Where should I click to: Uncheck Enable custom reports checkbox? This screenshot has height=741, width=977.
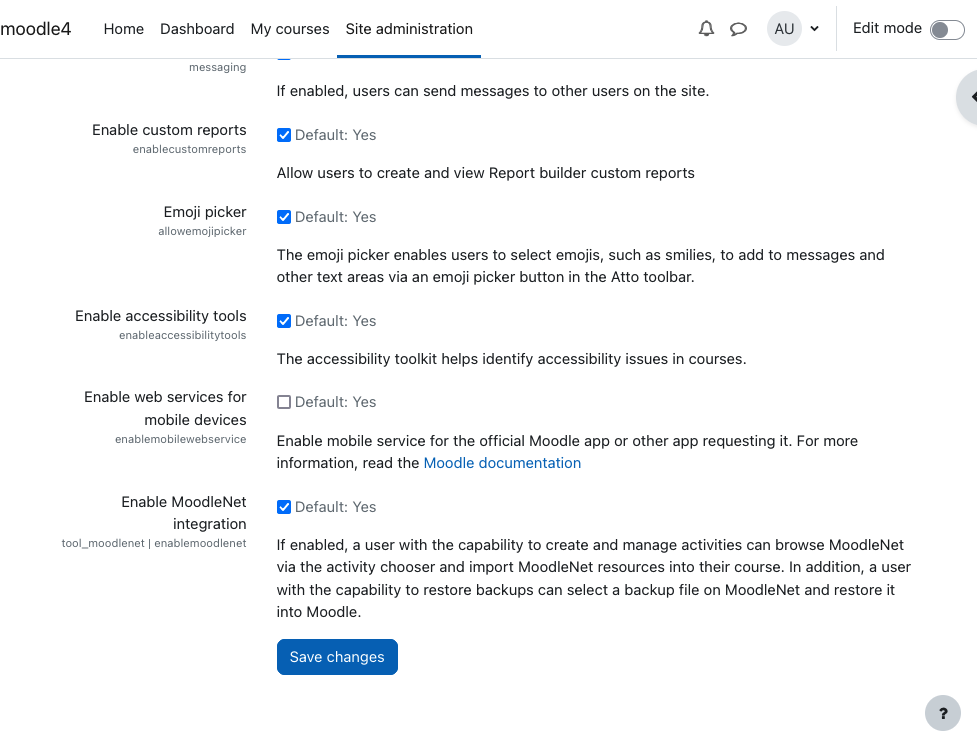click(284, 135)
